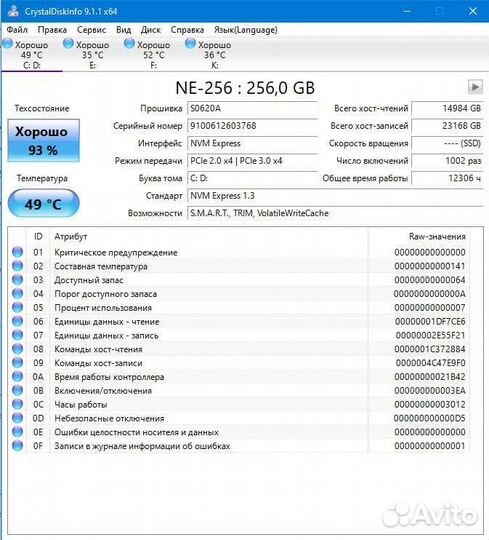Click raw value 00000002E55F21
The width and height of the screenshot is (489, 540).
click(430, 335)
